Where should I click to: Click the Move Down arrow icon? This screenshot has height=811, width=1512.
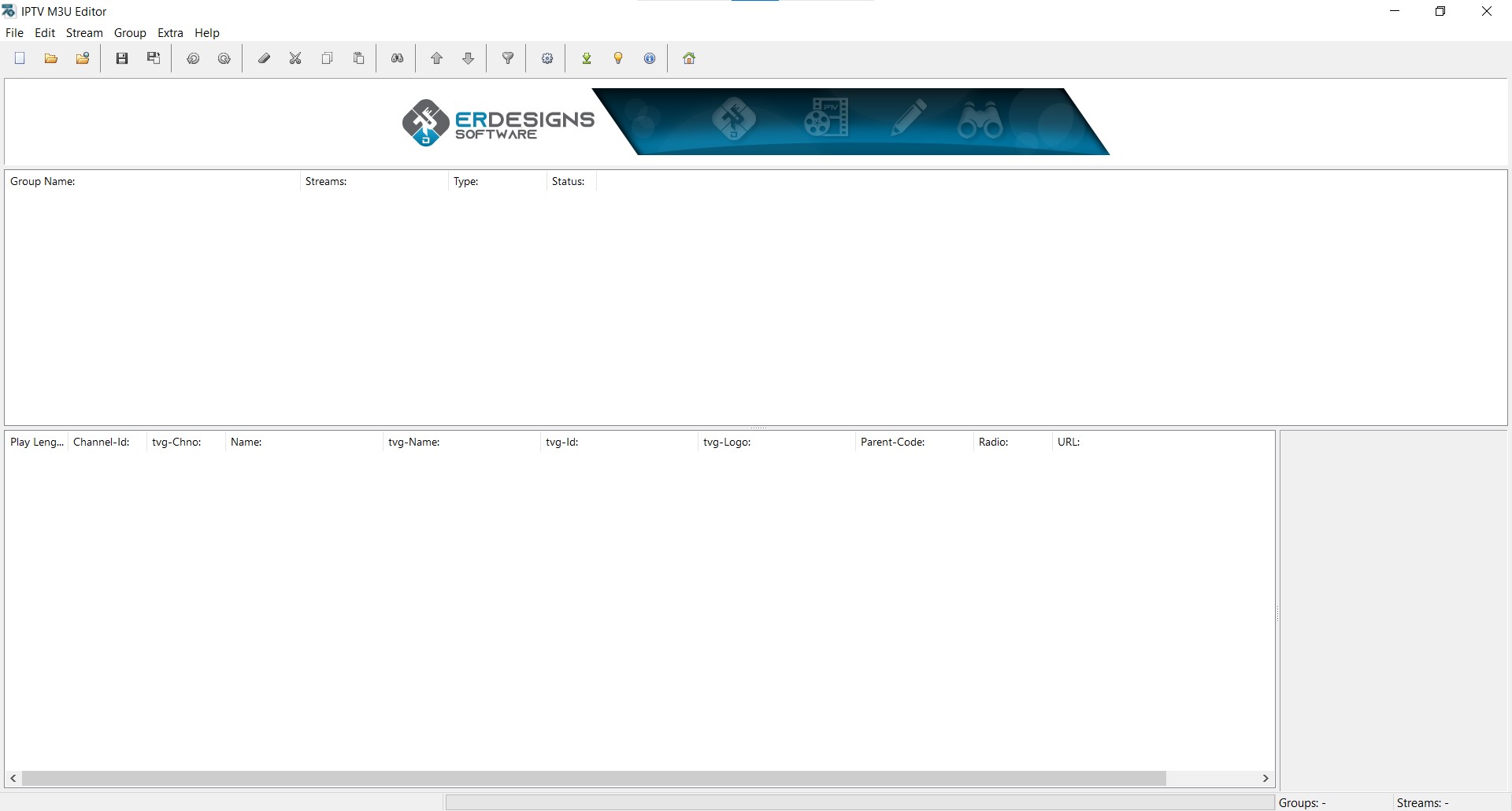coord(469,58)
